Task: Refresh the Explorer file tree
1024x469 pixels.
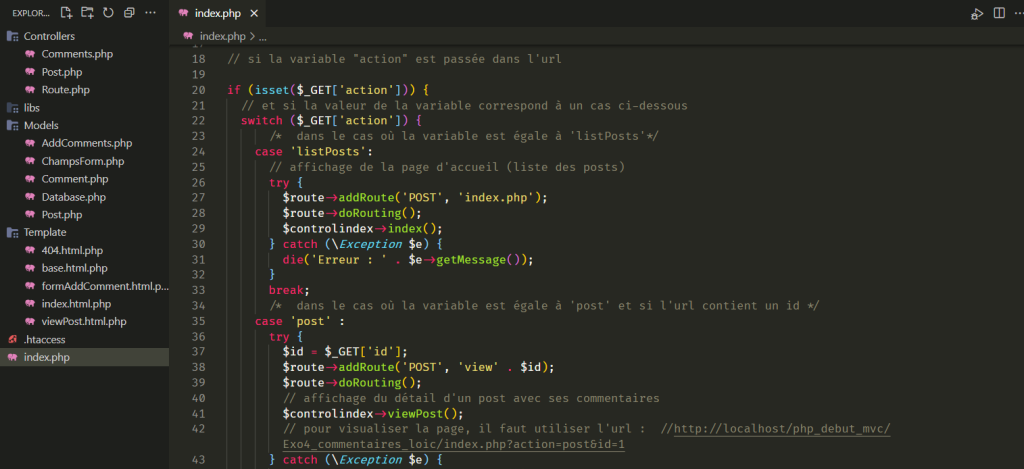Action: 107,13
